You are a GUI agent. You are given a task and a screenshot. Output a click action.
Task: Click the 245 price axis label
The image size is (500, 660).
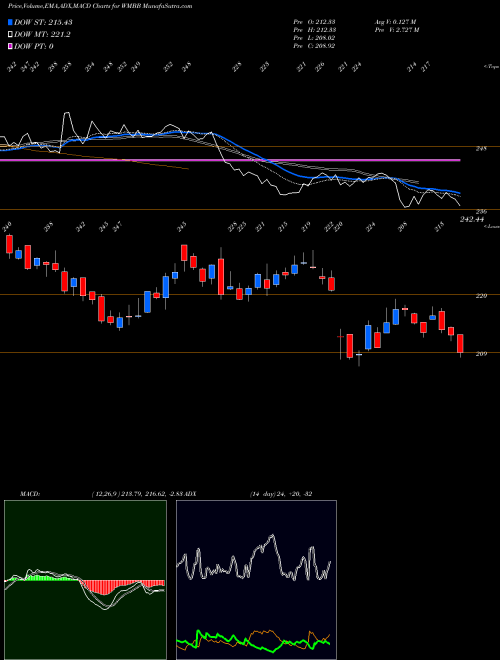(x=482, y=149)
